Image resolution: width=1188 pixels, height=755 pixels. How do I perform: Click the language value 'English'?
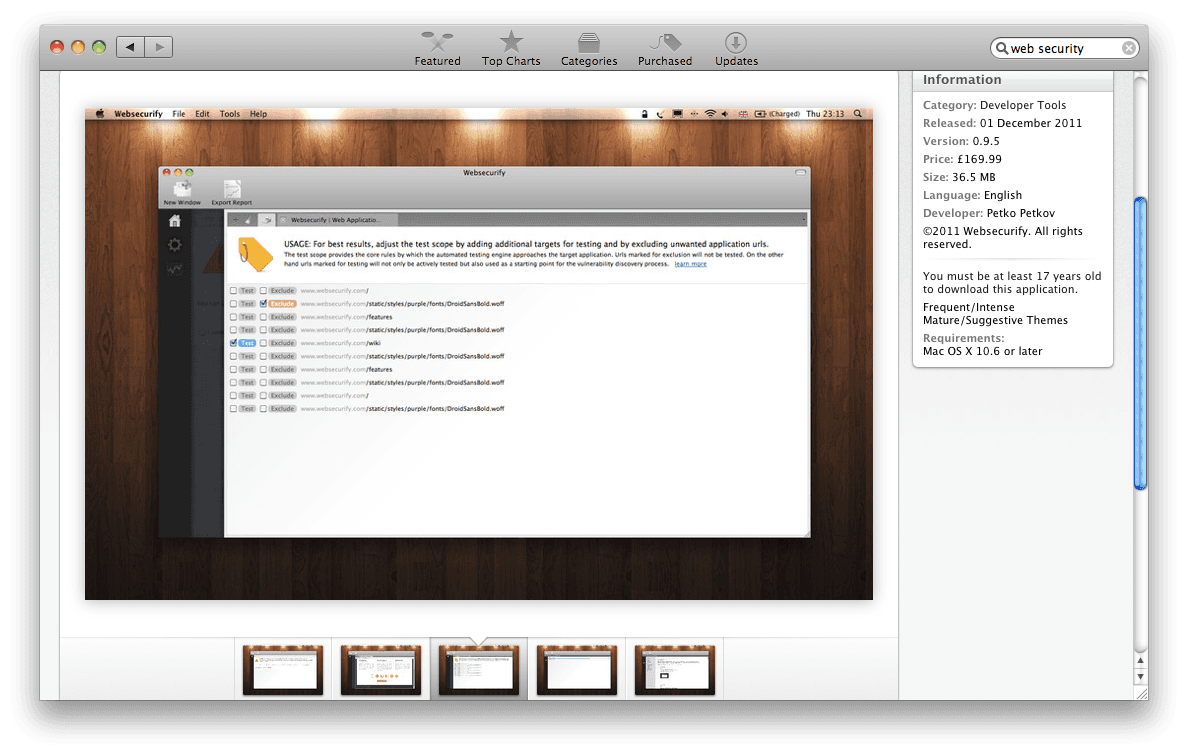[1002, 196]
